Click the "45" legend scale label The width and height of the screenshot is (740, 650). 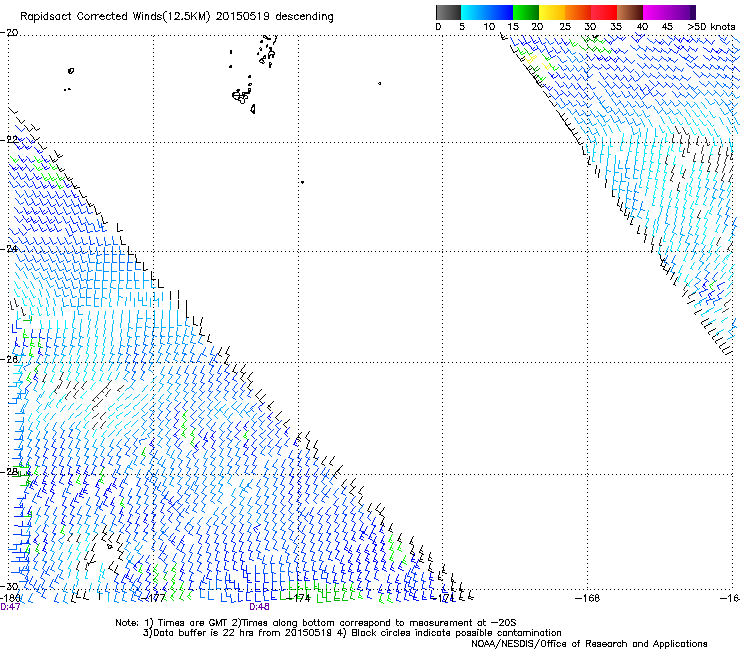point(667,26)
